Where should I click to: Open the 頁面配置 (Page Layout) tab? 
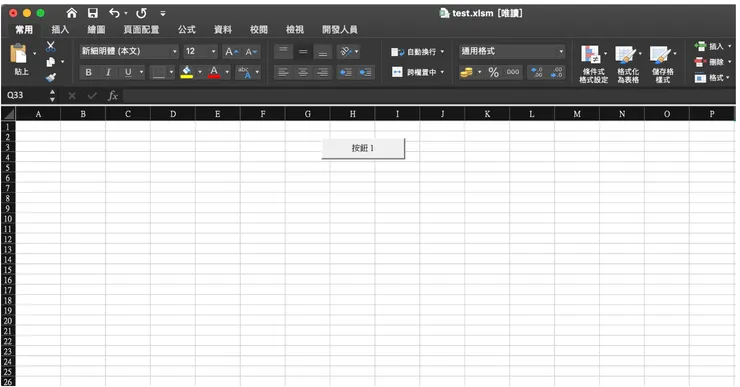click(x=141, y=30)
